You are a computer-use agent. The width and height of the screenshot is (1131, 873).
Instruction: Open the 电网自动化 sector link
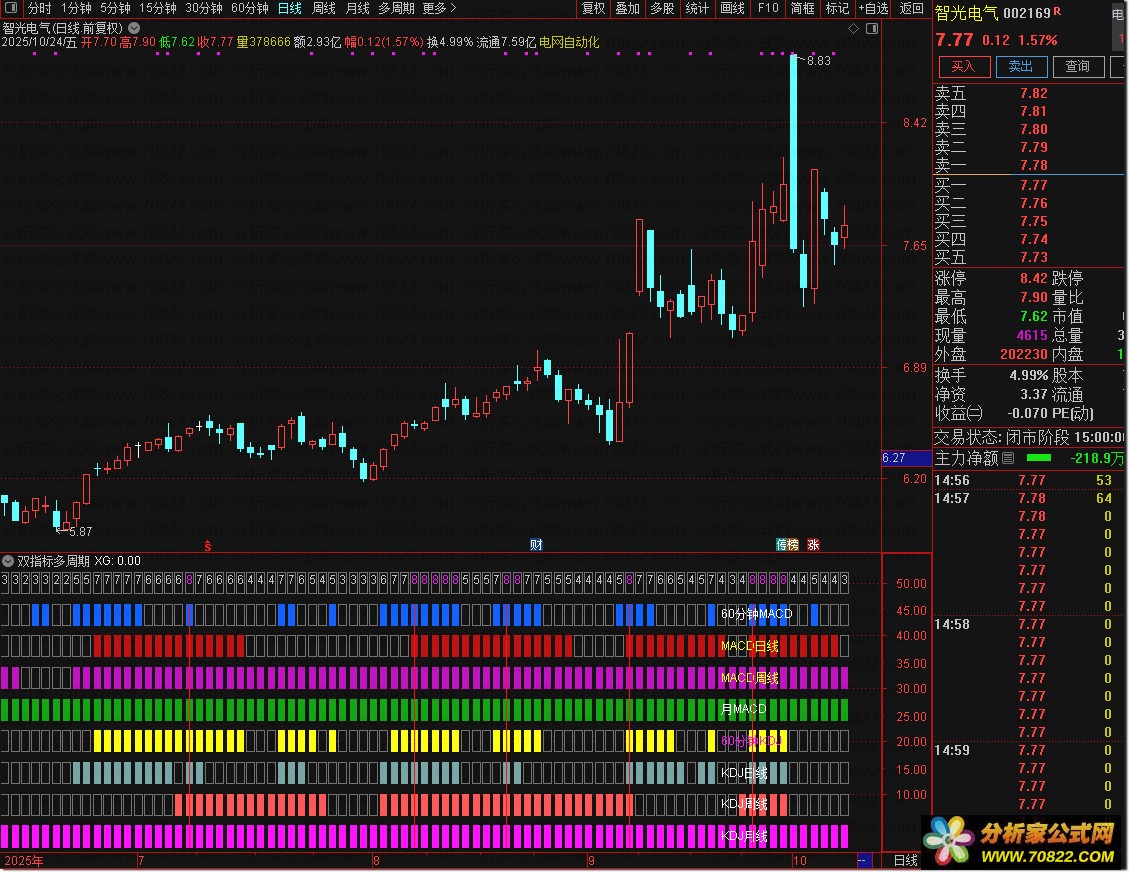pos(568,42)
